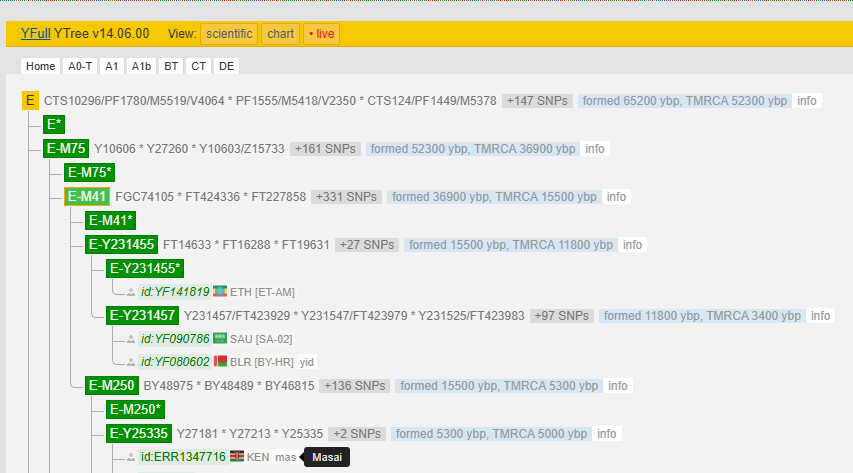Select the E-Y231455 branch node
The image size is (853, 473).
point(121,244)
